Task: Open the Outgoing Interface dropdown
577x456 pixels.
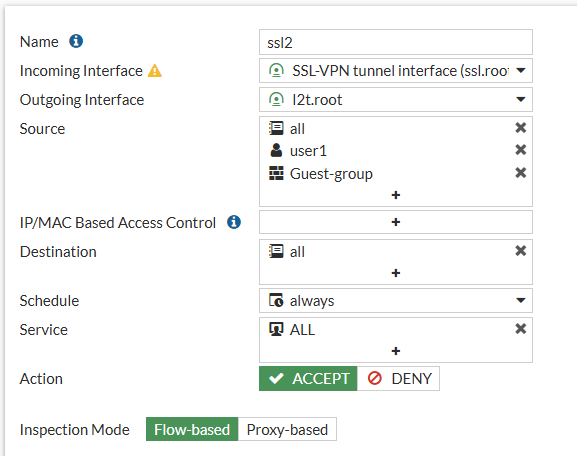Action: click(x=521, y=99)
